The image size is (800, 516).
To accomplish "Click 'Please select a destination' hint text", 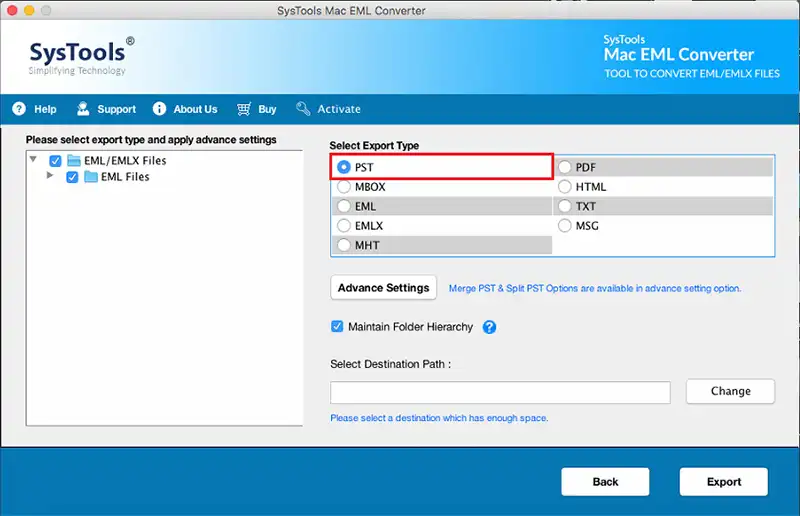I will [x=439, y=418].
